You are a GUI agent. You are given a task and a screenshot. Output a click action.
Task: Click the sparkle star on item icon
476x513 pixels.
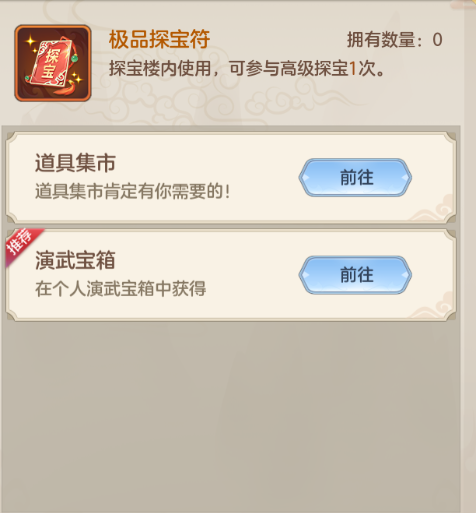click(x=31, y=42)
